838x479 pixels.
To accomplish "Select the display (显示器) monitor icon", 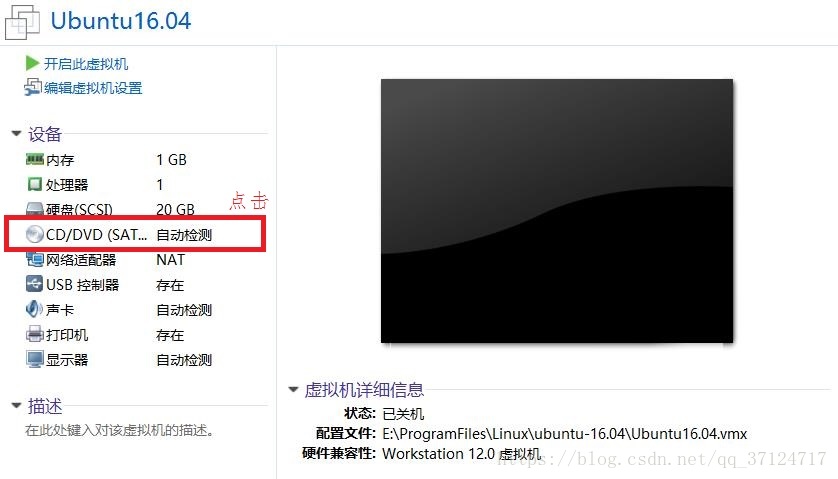I will [35, 359].
